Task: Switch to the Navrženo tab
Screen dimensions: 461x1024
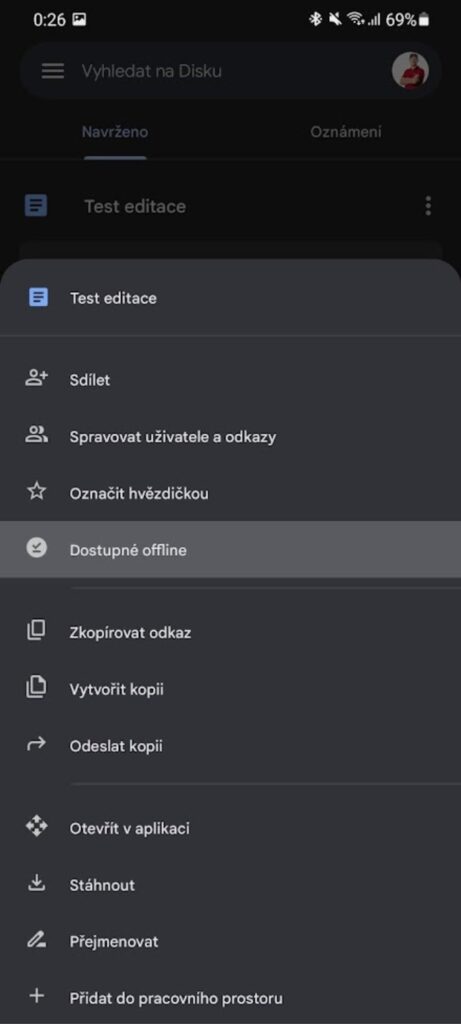Action: click(x=115, y=132)
